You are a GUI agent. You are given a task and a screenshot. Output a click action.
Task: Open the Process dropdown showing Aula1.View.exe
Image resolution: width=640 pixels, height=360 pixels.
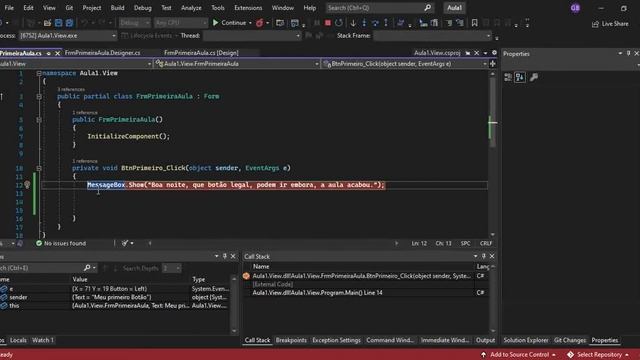[67, 36]
